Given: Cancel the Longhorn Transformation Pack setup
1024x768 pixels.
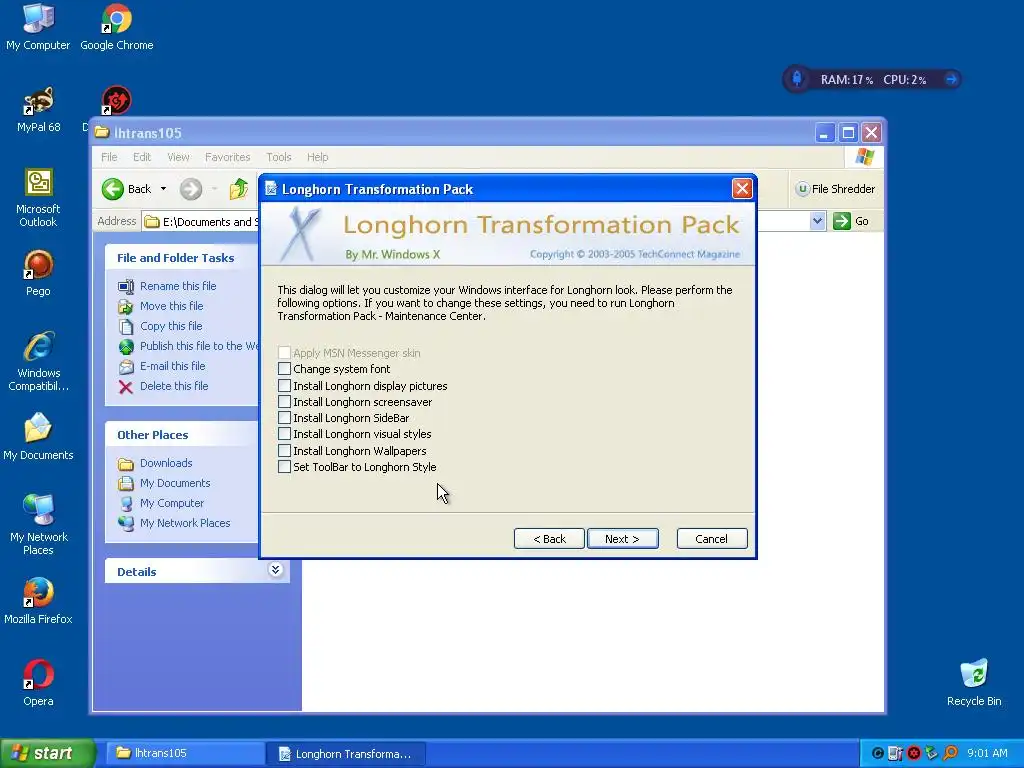Looking at the screenshot, I should 712,539.
